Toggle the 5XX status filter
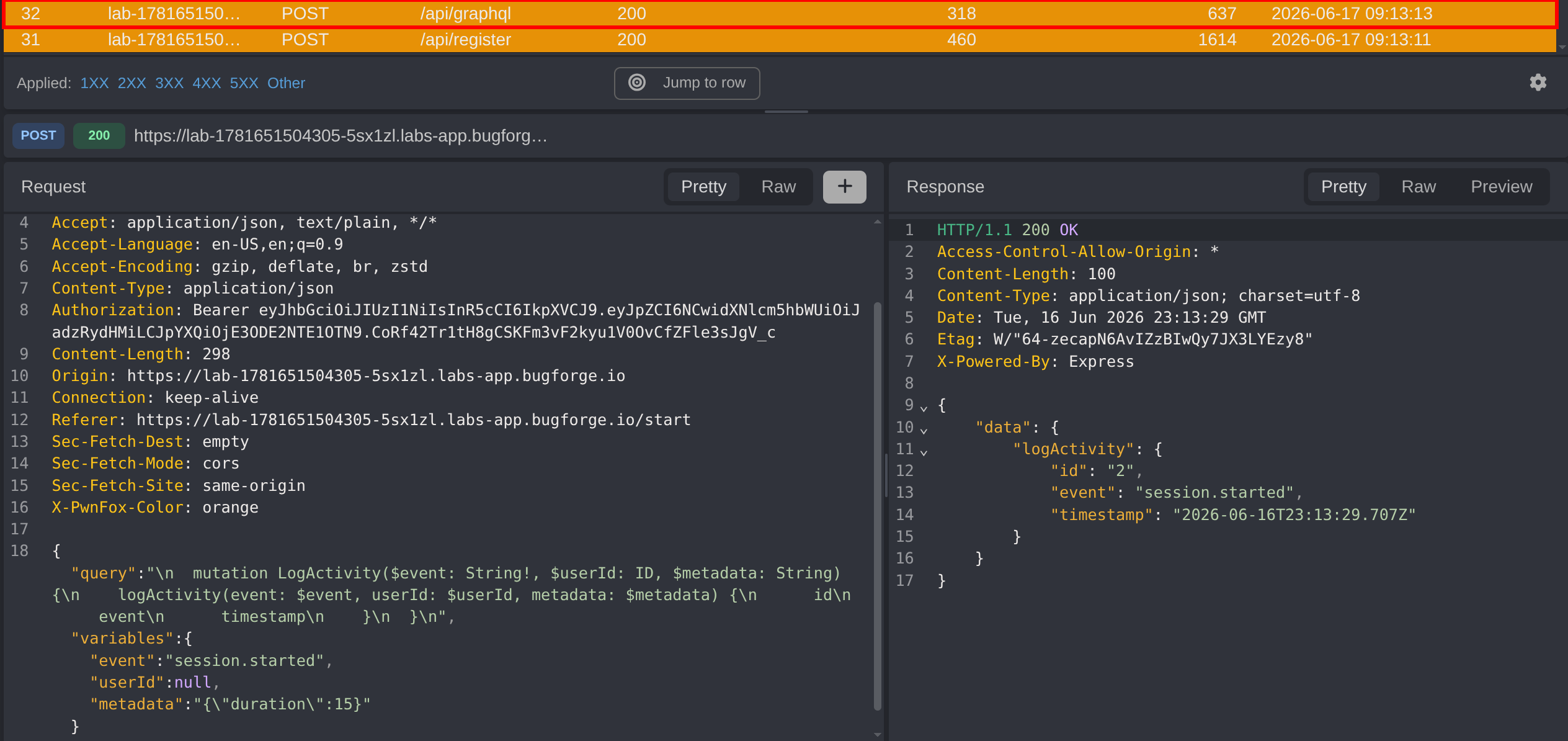The width and height of the screenshot is (1568, 741). pos(244,83)
